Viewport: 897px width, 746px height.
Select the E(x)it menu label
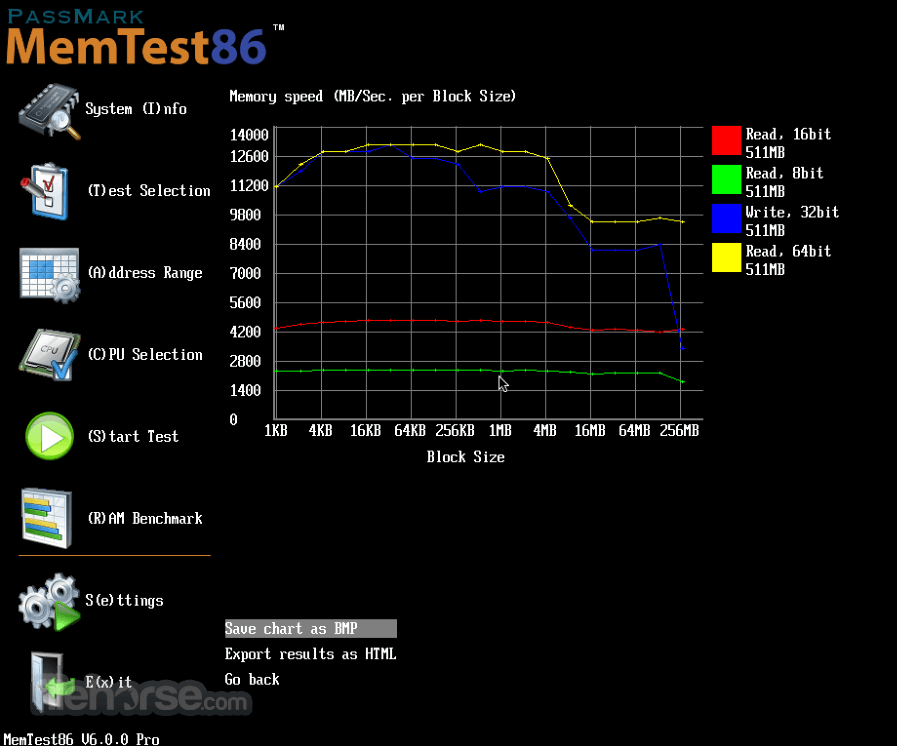[109, 682]
